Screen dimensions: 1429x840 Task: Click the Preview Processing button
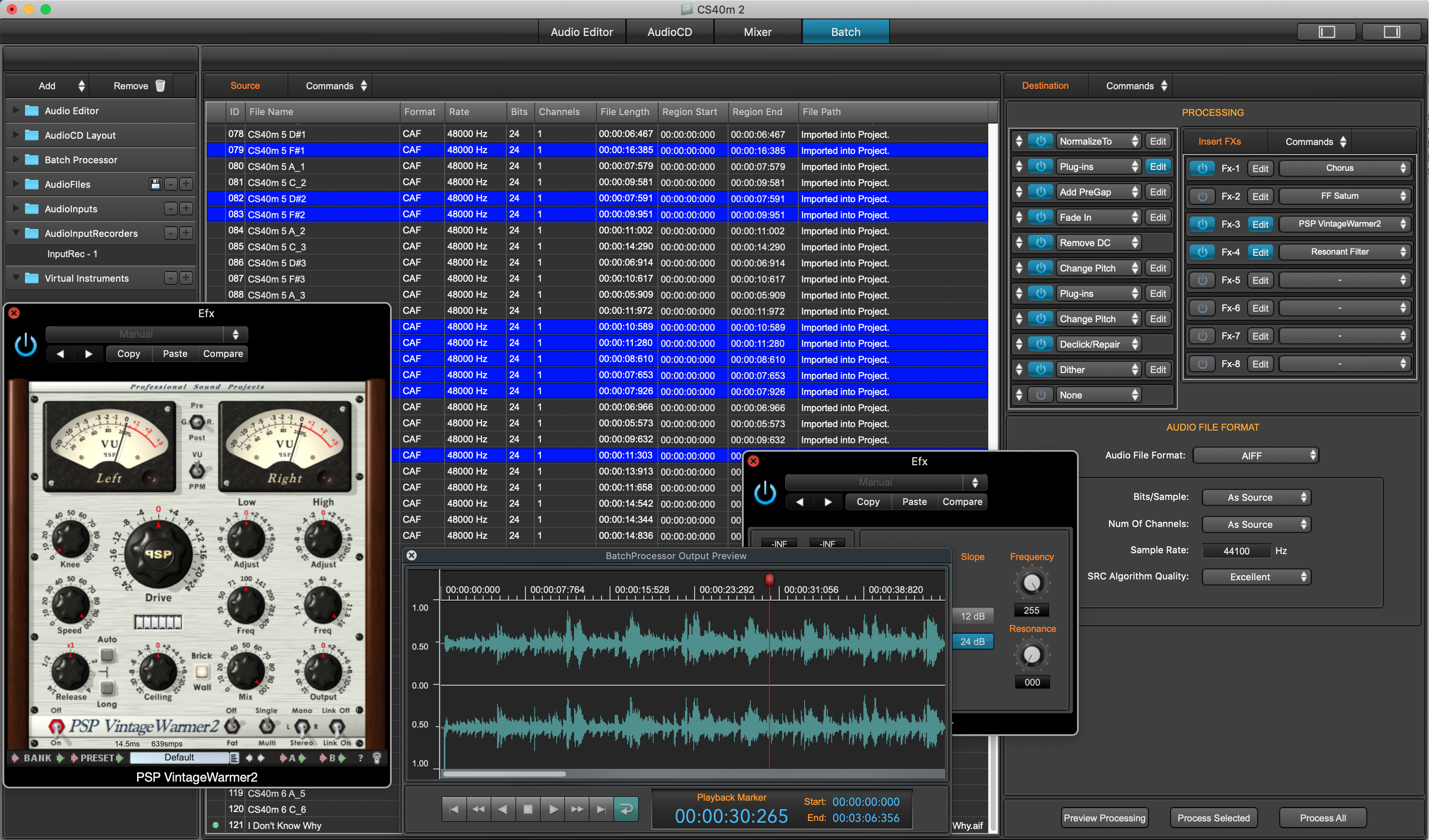tap(1104, 818)
